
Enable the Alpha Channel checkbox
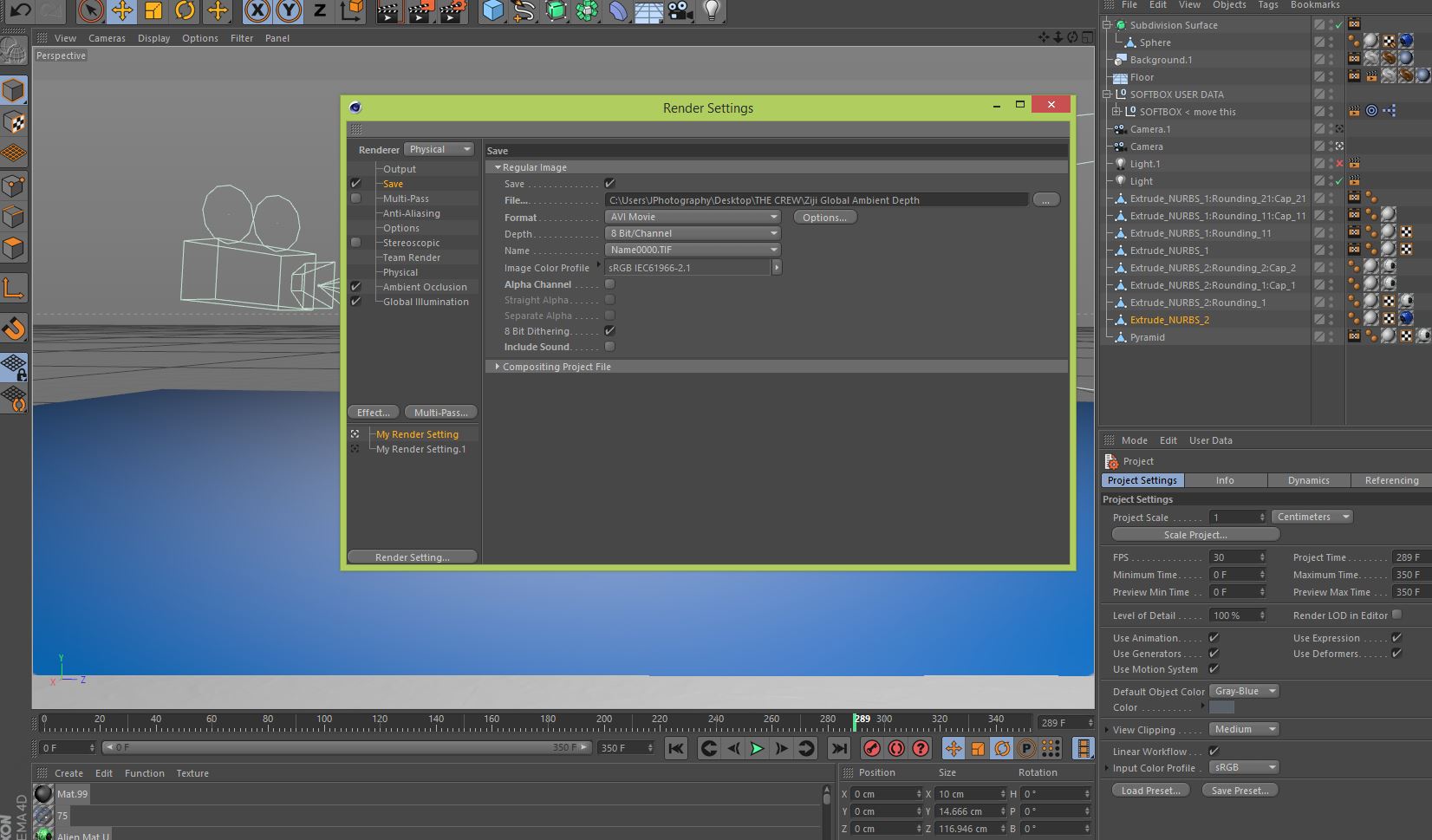click(x=609, y=284)
